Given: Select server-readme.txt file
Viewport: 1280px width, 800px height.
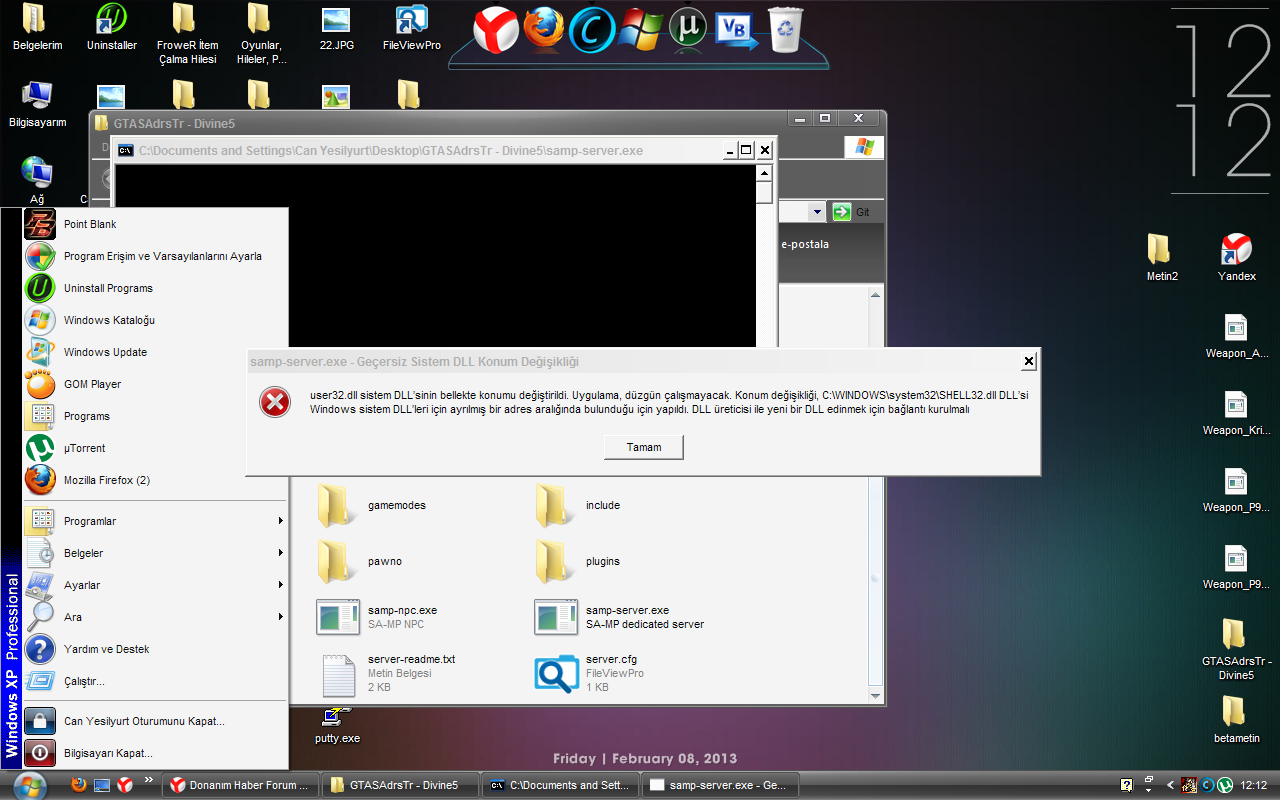Looking at the screenshot, I should (388, 673).
